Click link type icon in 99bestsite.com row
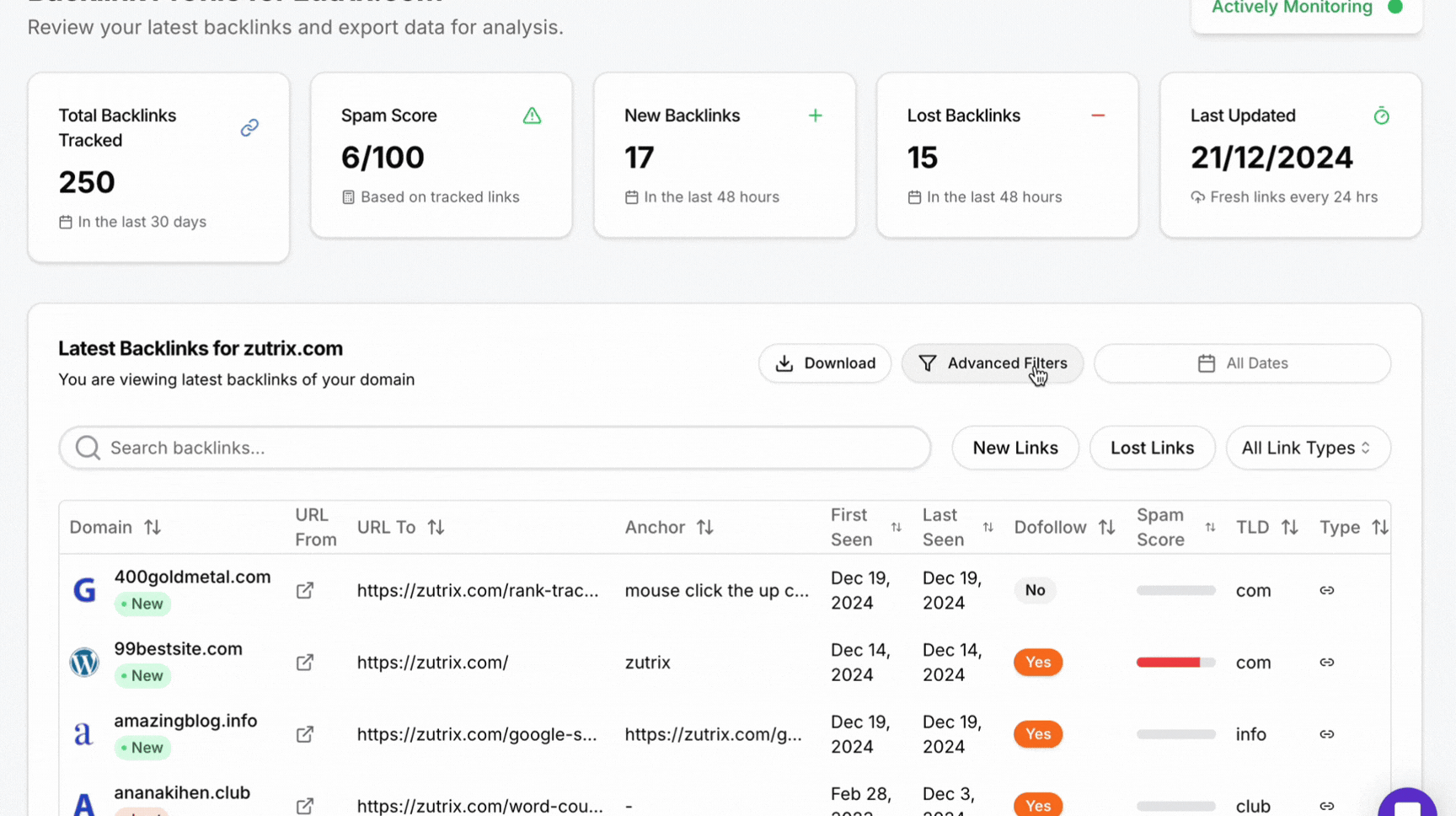This screenshot has width=1456, height=816. (x=1326, y=663)
